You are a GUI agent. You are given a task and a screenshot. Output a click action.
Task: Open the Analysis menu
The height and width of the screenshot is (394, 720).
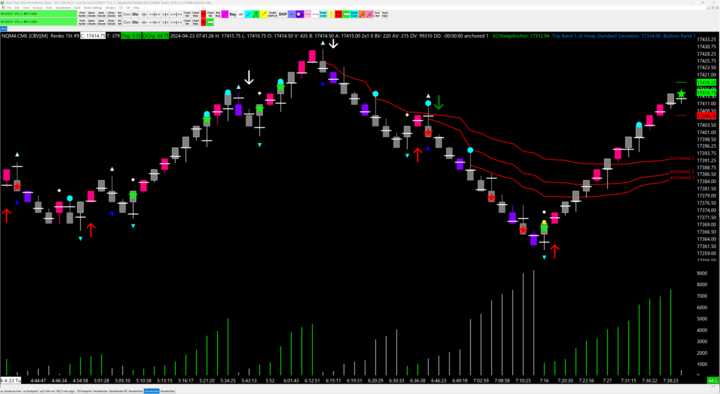coord(38,8)
